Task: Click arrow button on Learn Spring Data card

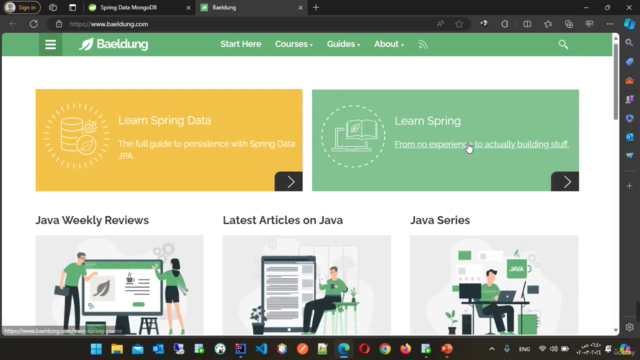Action: click(289, 182)
